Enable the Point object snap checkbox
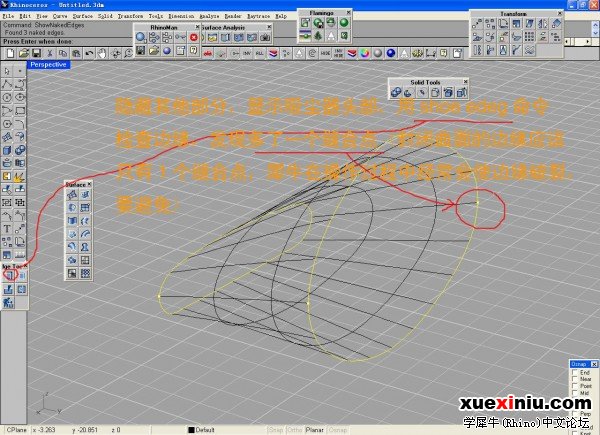This screenshot has width=600, height=435. (574, 386)
